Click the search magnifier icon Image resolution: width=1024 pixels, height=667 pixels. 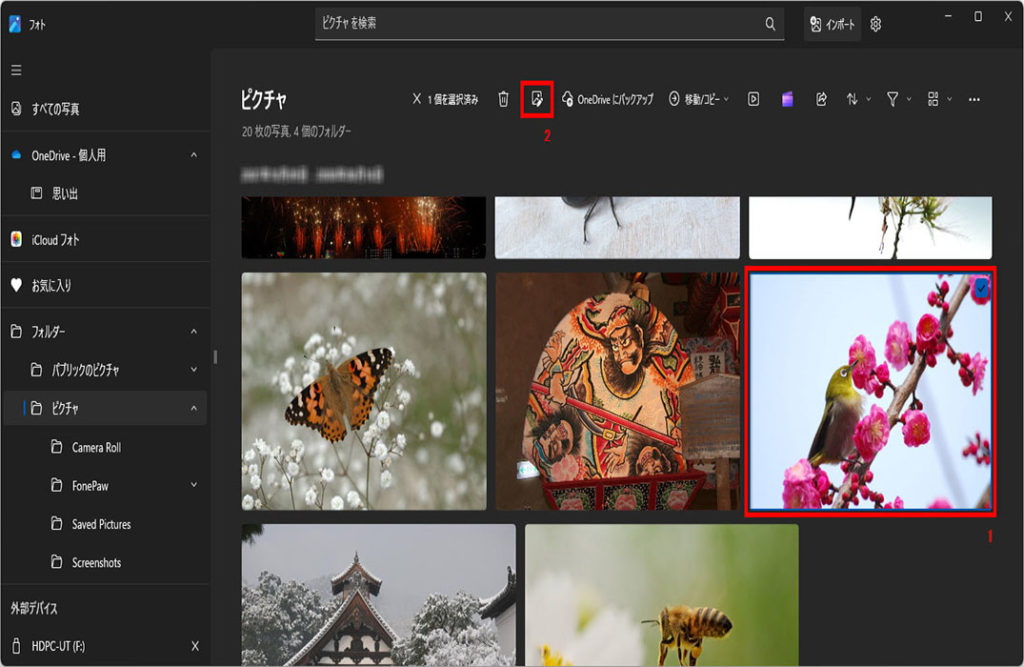[770, 24]
